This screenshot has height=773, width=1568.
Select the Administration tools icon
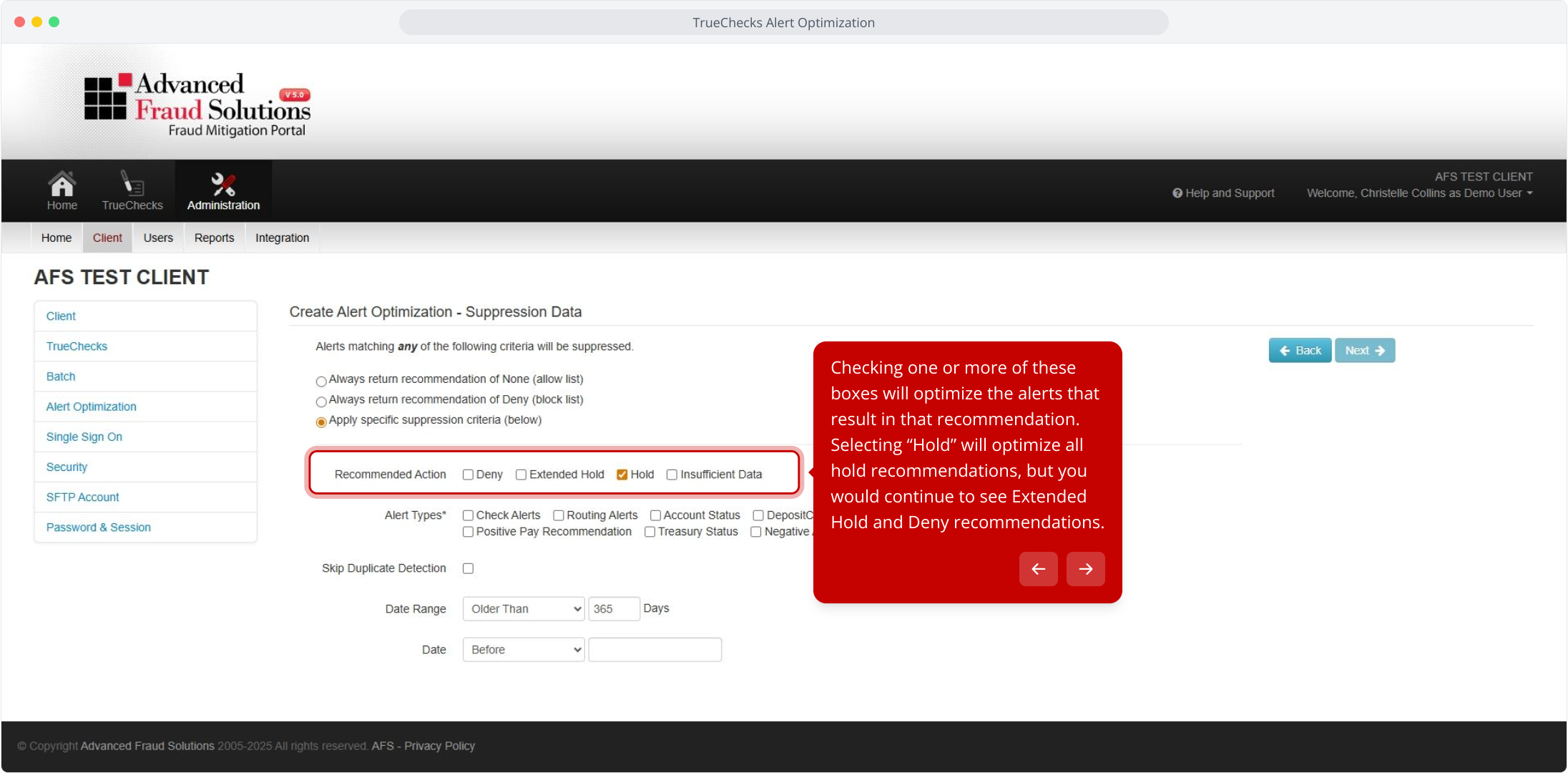point(223,185)
